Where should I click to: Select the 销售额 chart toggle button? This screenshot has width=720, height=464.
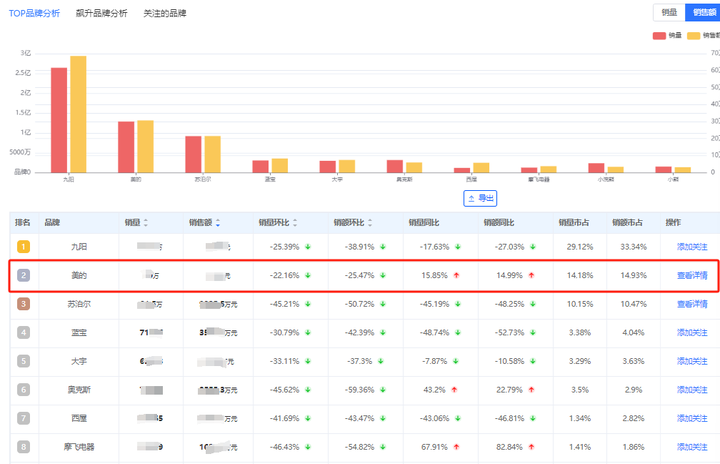703,12
